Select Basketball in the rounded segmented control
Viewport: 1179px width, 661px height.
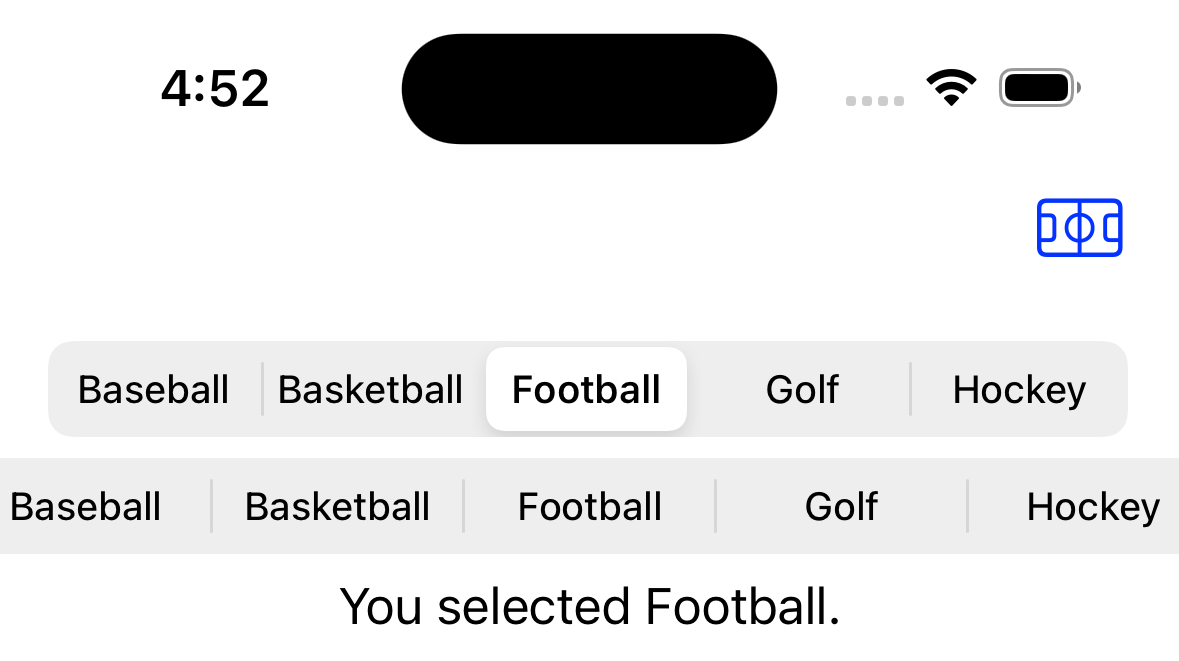point(371,389)
